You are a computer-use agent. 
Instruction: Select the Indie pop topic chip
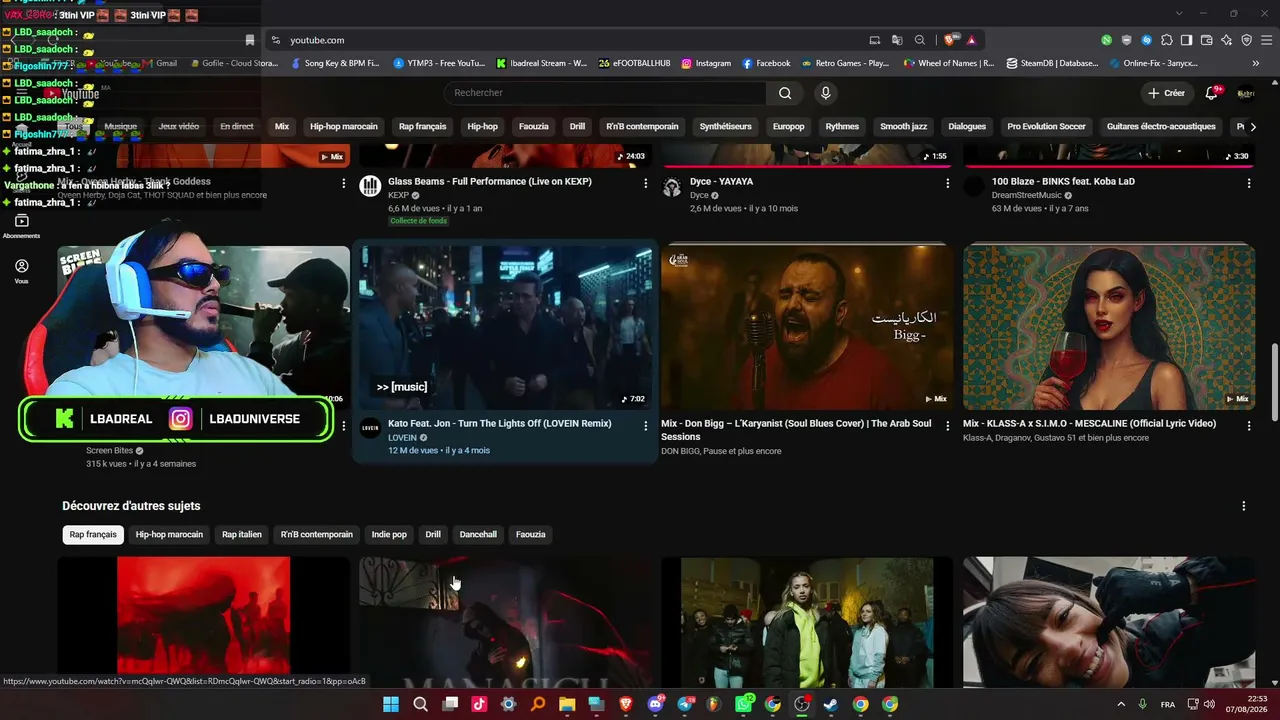389,535
